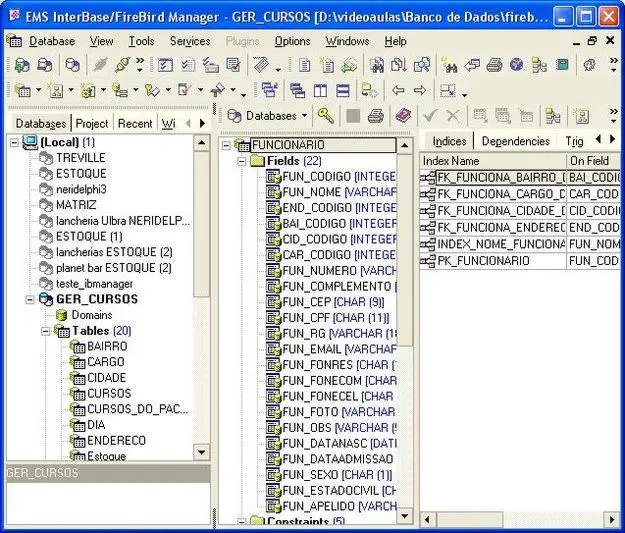Viewport: 625px width, 533px height.
Task: Click the left arrow Previous window icon
Action: coord(398,90)
